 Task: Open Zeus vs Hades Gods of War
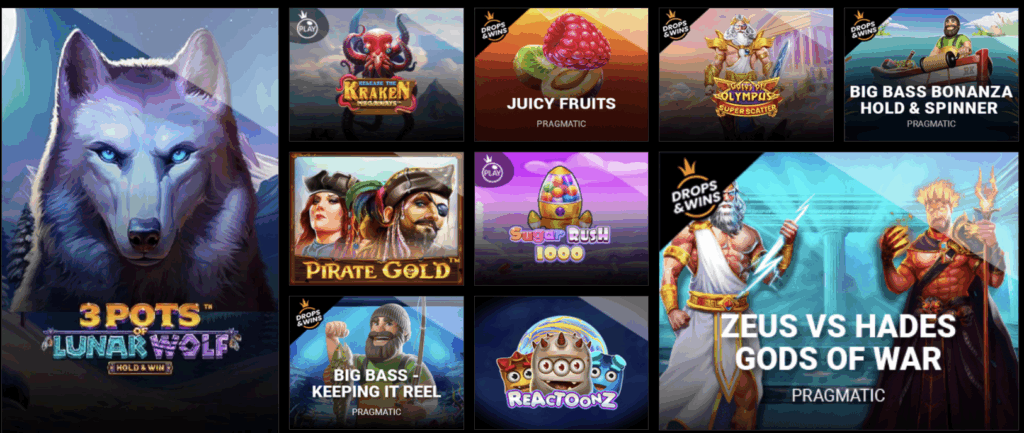(x=839, y=291)
